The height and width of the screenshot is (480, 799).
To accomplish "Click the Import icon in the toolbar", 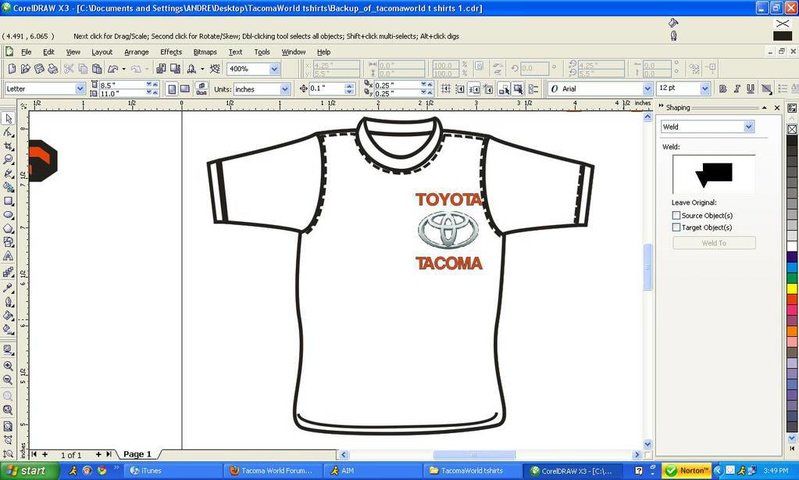I will (161, 68).
